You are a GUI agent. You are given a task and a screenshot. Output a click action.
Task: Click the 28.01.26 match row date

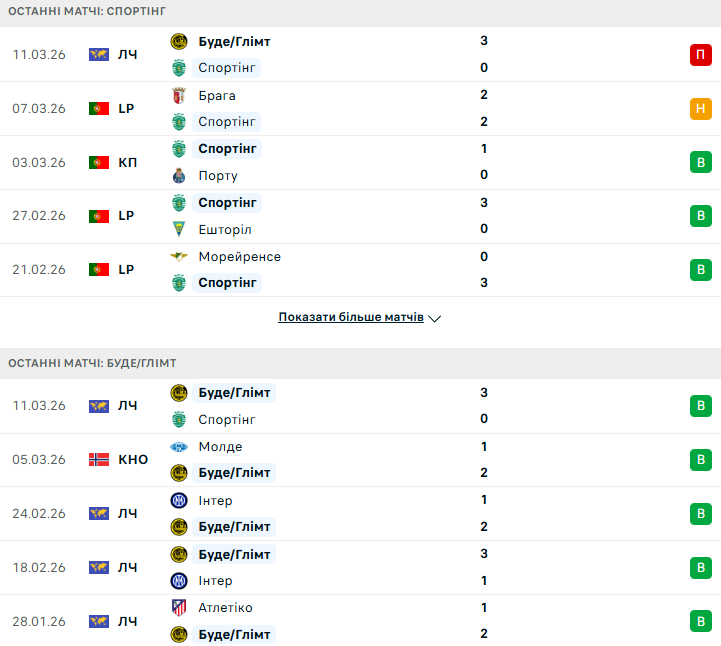click(39, 621)
